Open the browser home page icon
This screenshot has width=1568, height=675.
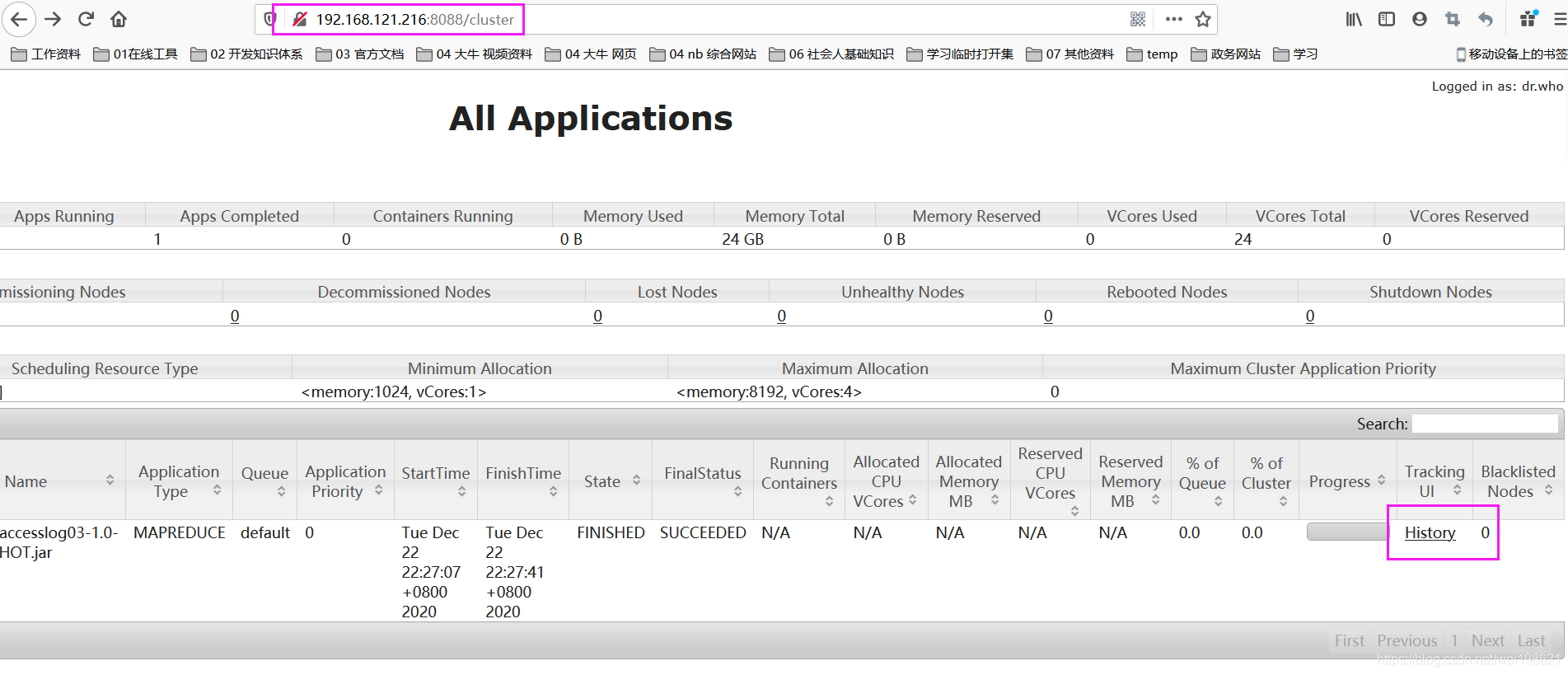click(119, 19)
